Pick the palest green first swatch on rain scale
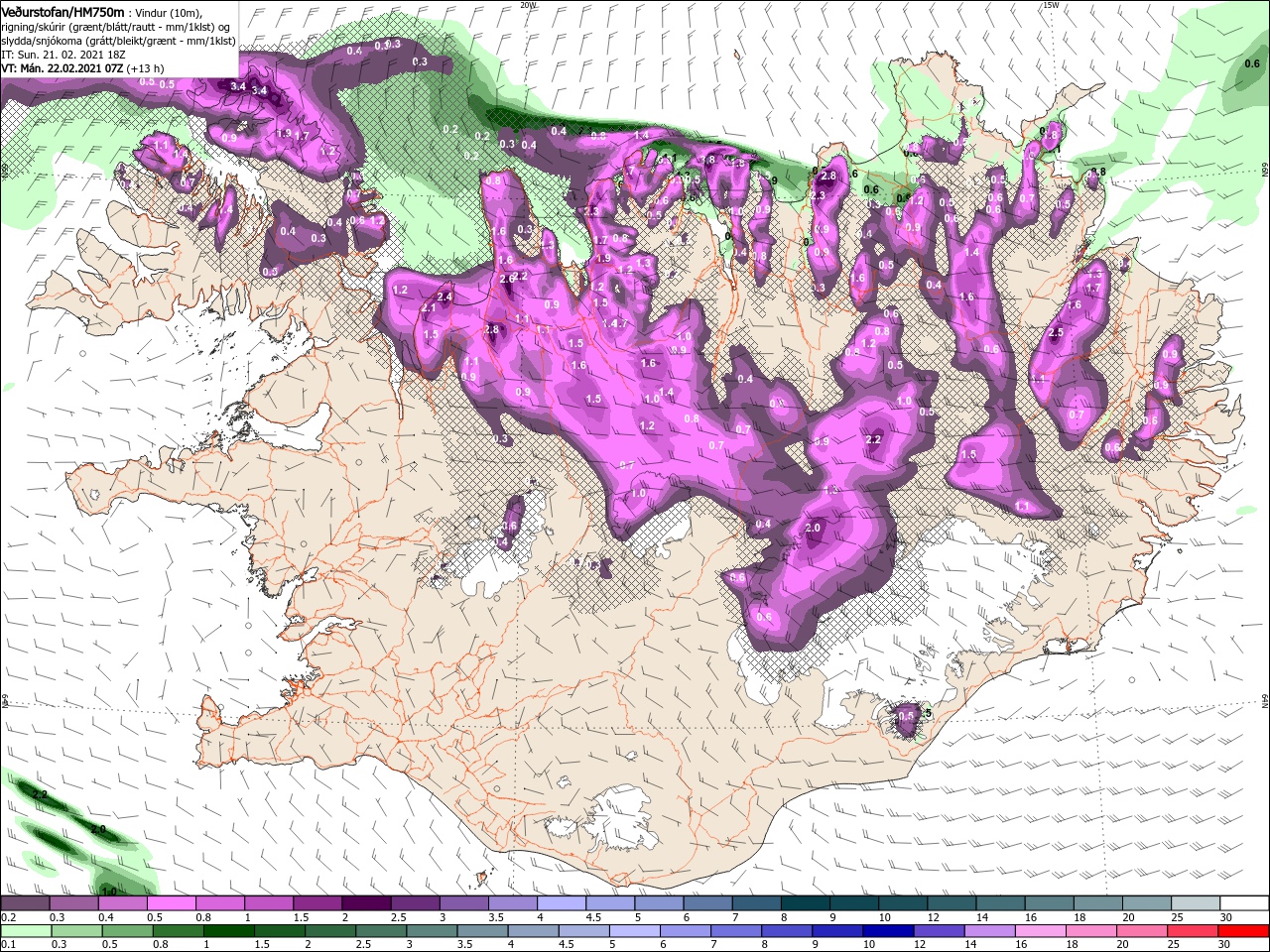Image resolution: width=1270 pixels, height=952 pixels. (25, 931)
